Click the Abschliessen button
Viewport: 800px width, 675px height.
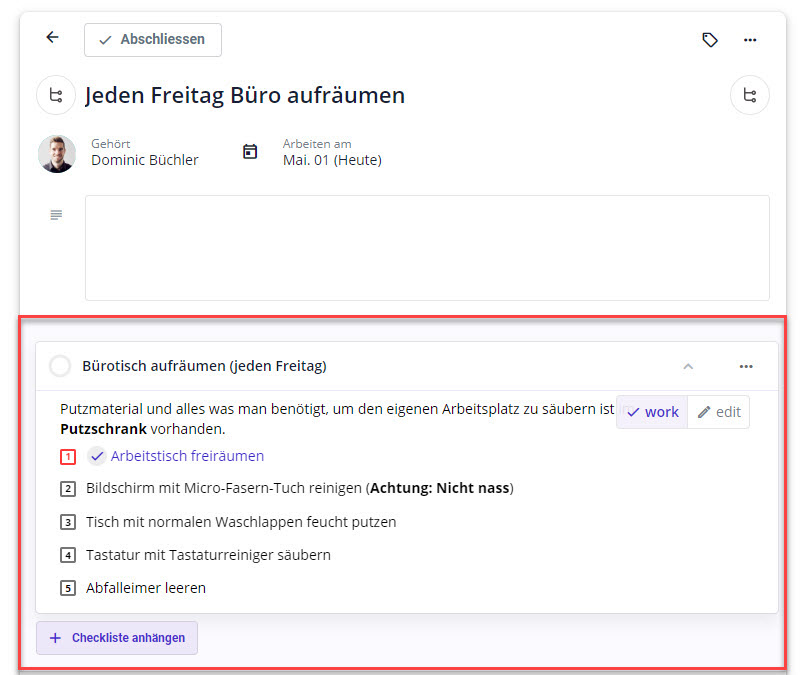(152, 39)
